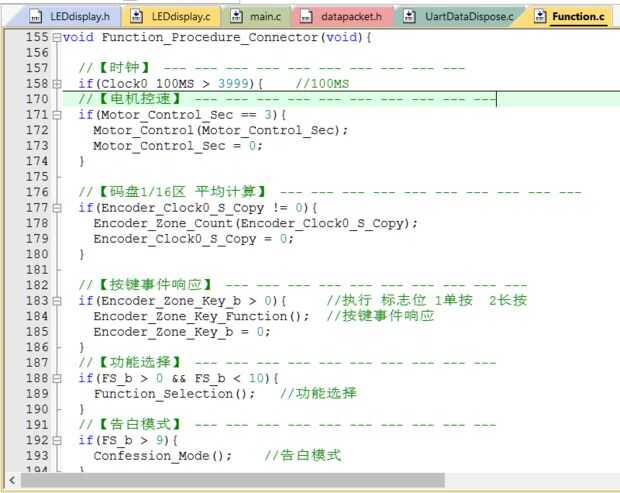Image resolution: width=620 pixels, height=493 pixels.
Task: Click the horizontal scrollbar thumb
Action: [x=233, y=480]
